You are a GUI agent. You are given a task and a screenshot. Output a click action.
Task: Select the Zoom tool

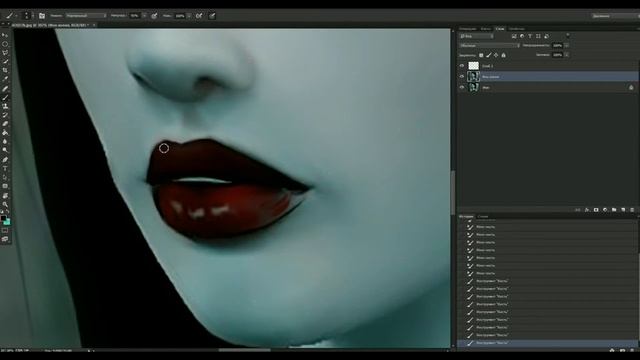5,204
